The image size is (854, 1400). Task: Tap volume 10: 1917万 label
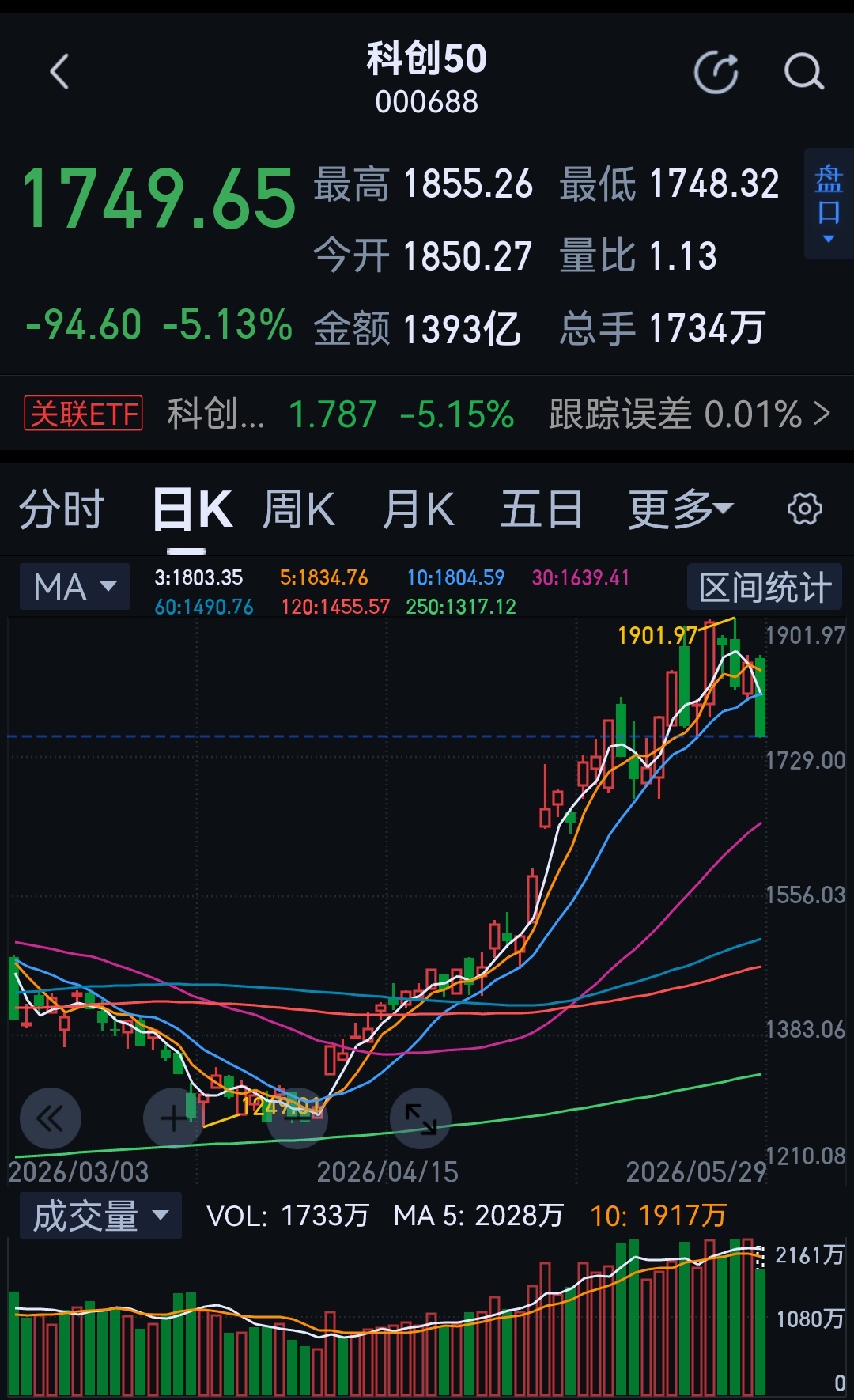pos(659,1216)
